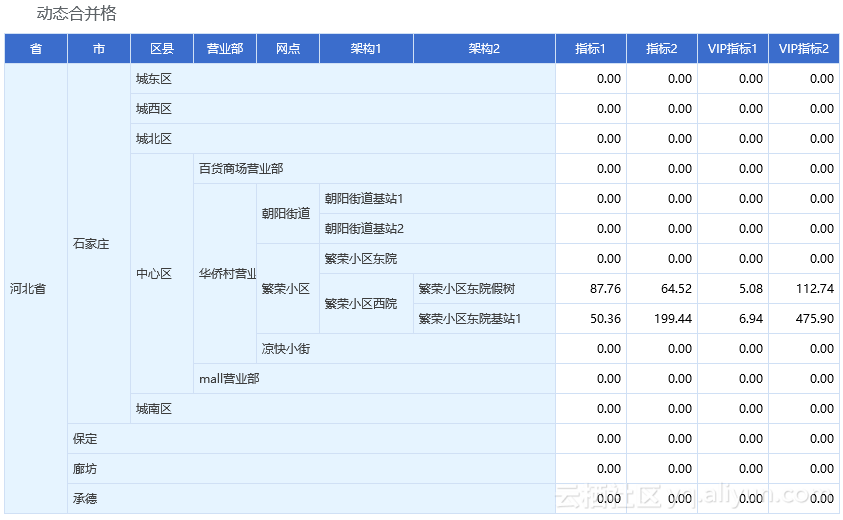Click the value 112.74
Viewport: 843px width, 520px height.
[815, 289]
